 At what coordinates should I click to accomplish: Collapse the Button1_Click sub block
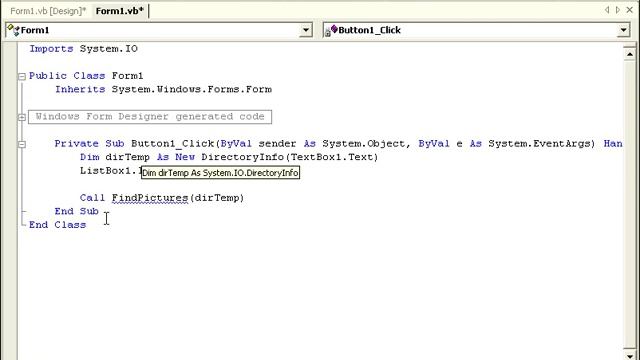(22, 144)
